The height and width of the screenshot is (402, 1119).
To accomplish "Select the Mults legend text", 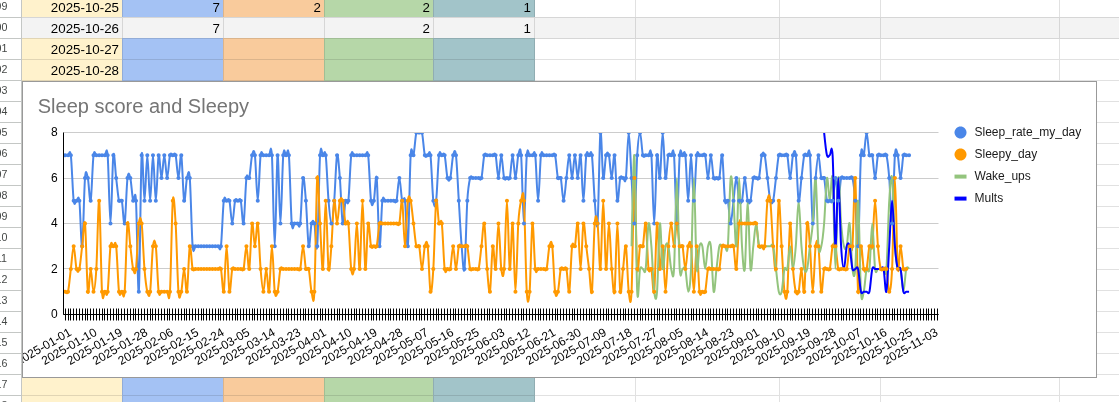I will tap(988, 198).
